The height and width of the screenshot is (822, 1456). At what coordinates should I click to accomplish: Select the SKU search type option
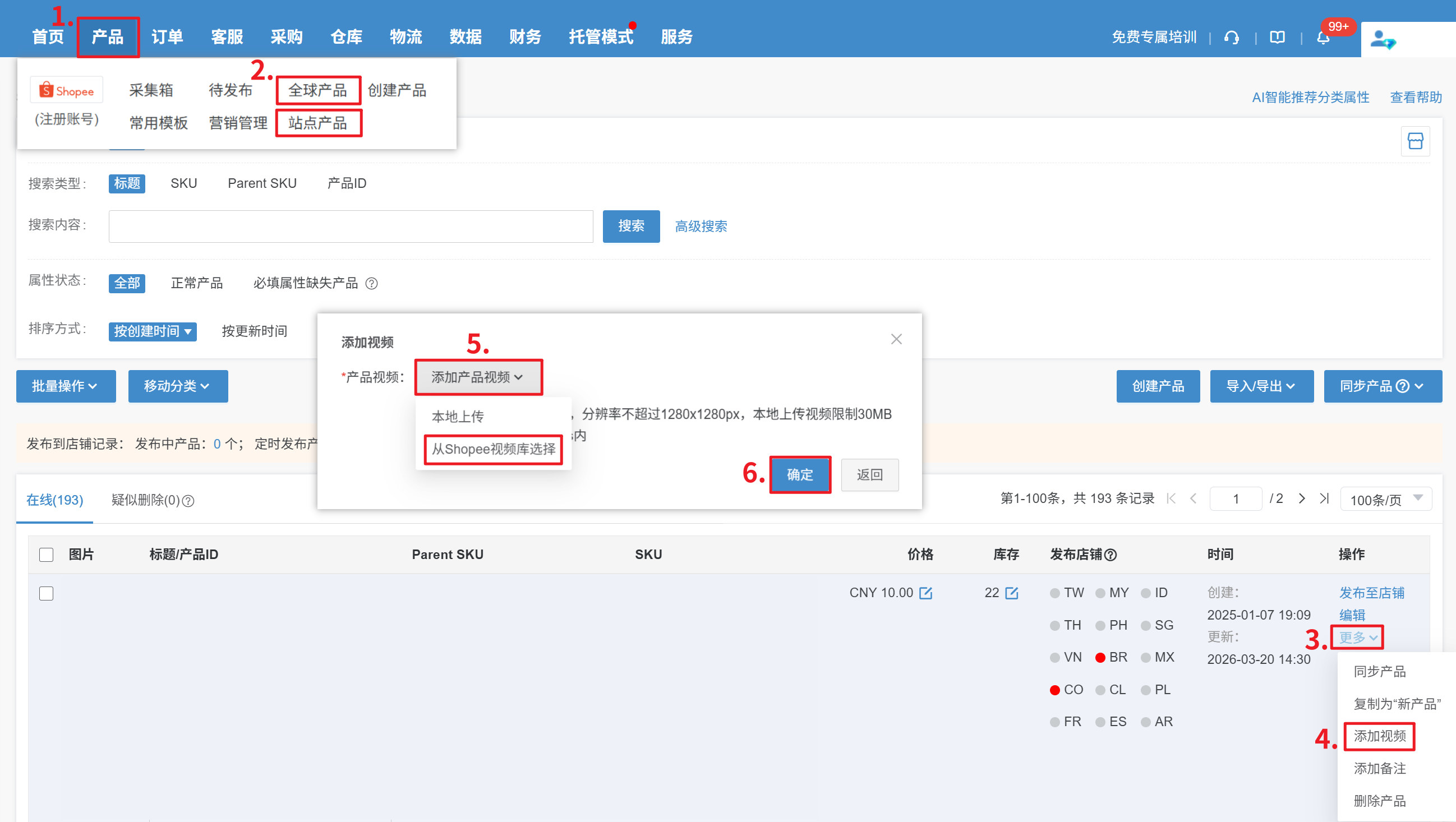184,183
